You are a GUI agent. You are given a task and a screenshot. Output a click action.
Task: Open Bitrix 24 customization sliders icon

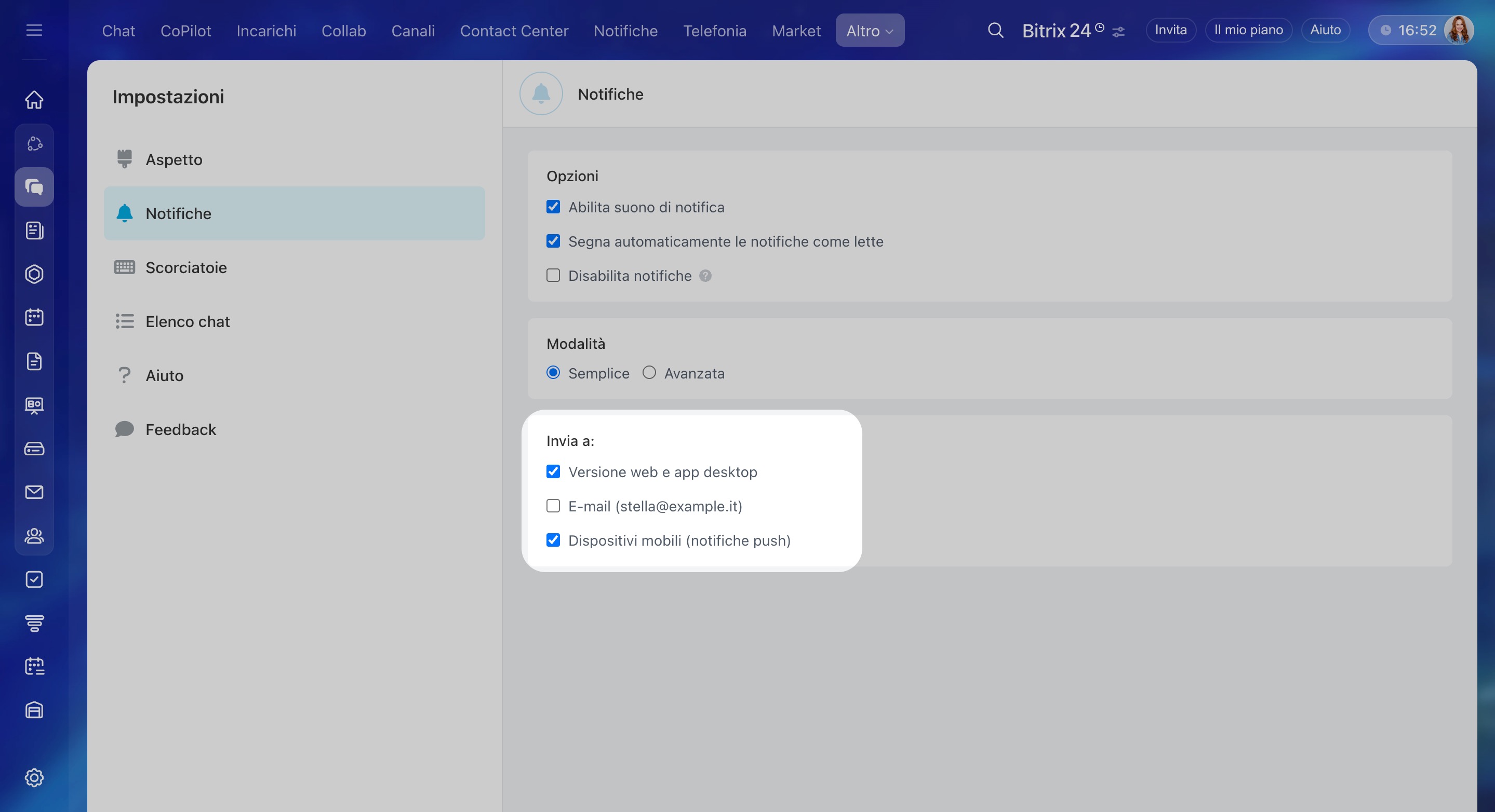click(1118, 33)
